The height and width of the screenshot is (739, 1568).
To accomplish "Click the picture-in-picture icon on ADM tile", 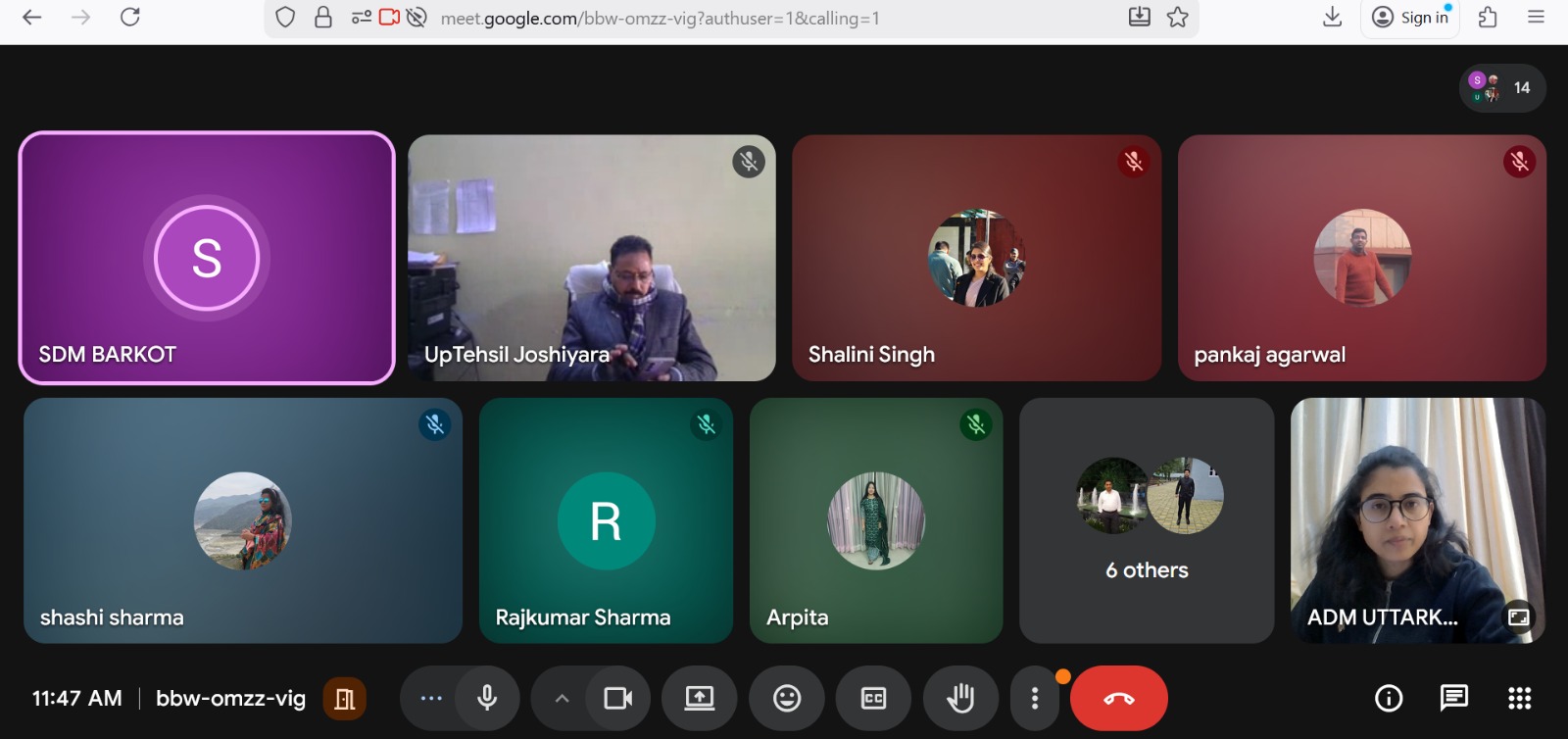I will tap(1518, 617).
